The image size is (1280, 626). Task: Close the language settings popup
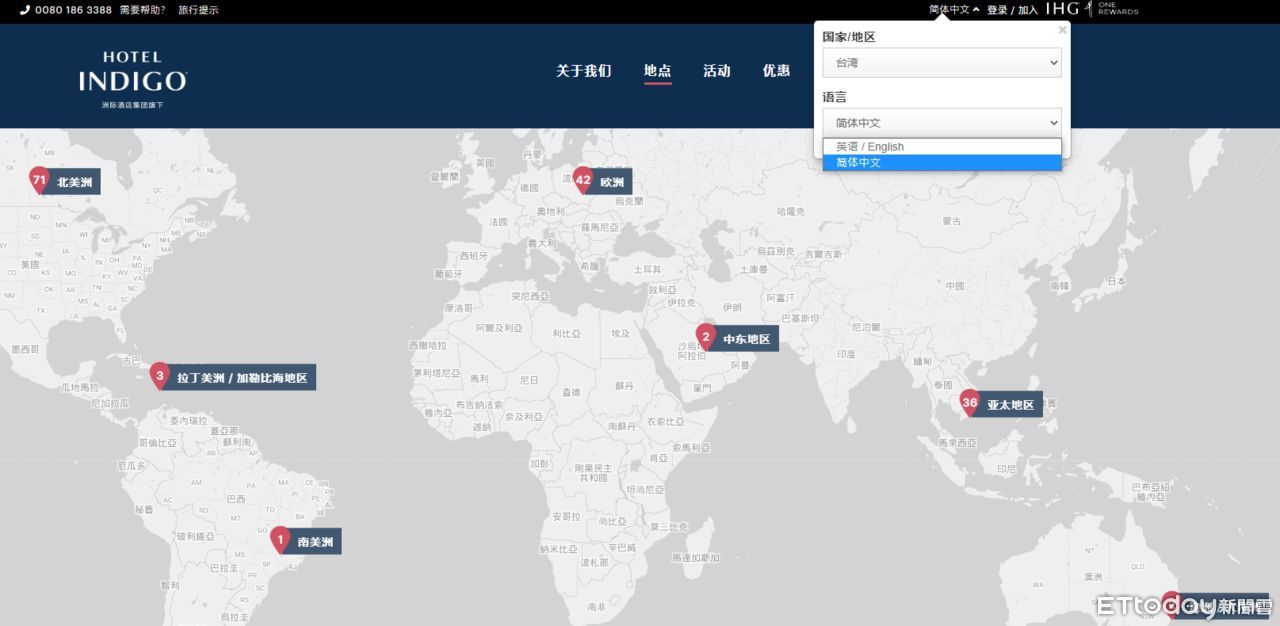pos(1062,30)
